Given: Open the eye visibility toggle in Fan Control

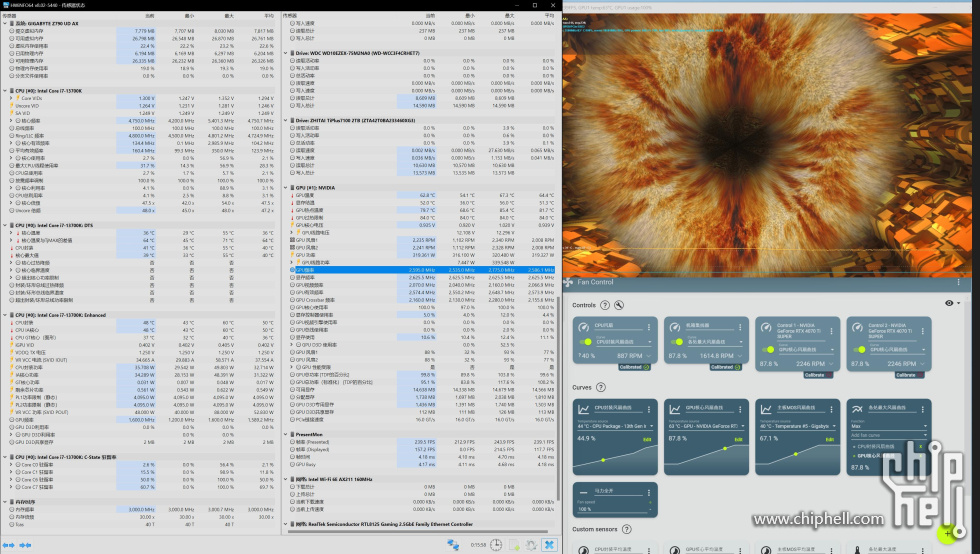Looking at the screenshot, I should point(949,303).
